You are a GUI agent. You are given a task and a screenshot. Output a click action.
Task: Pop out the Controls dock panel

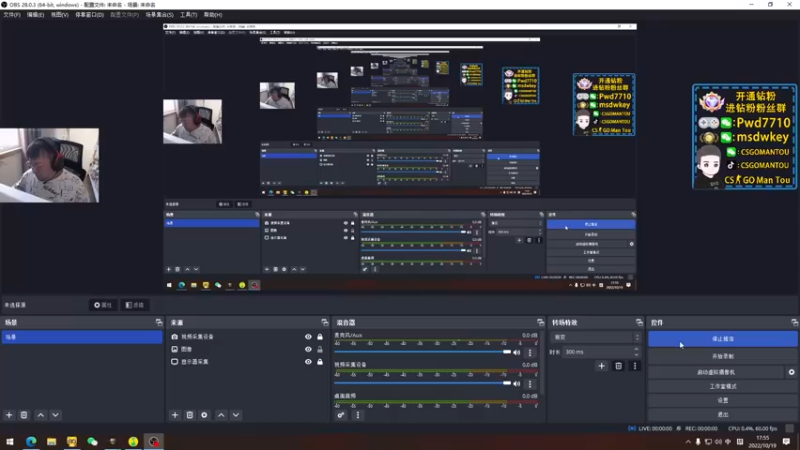pyautogui.click(x=794, y=322)
